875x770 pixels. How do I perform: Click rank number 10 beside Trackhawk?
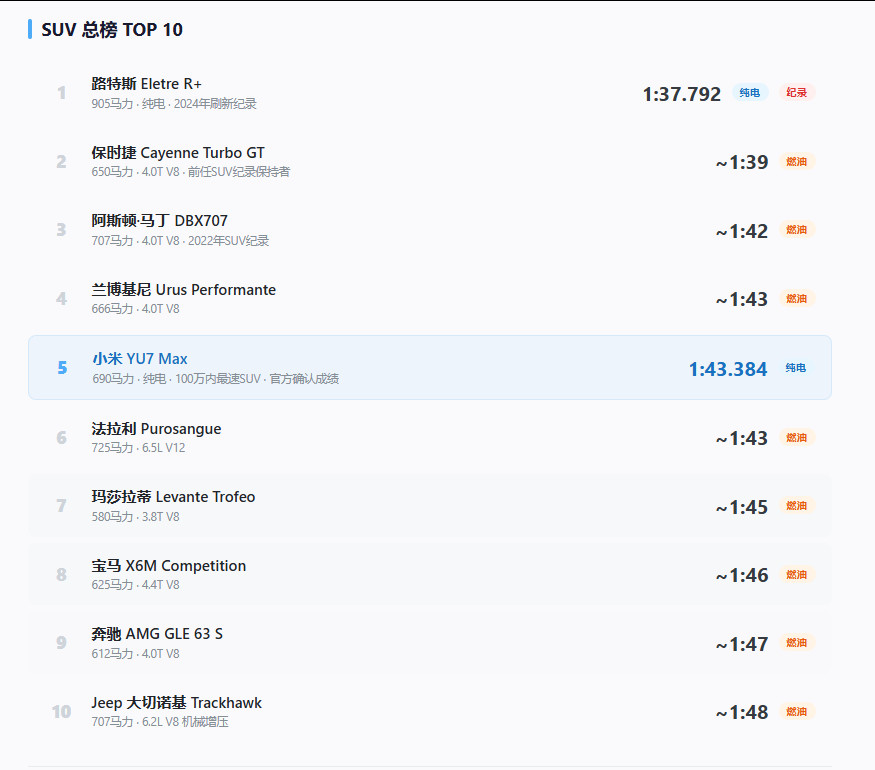(61, 712)
